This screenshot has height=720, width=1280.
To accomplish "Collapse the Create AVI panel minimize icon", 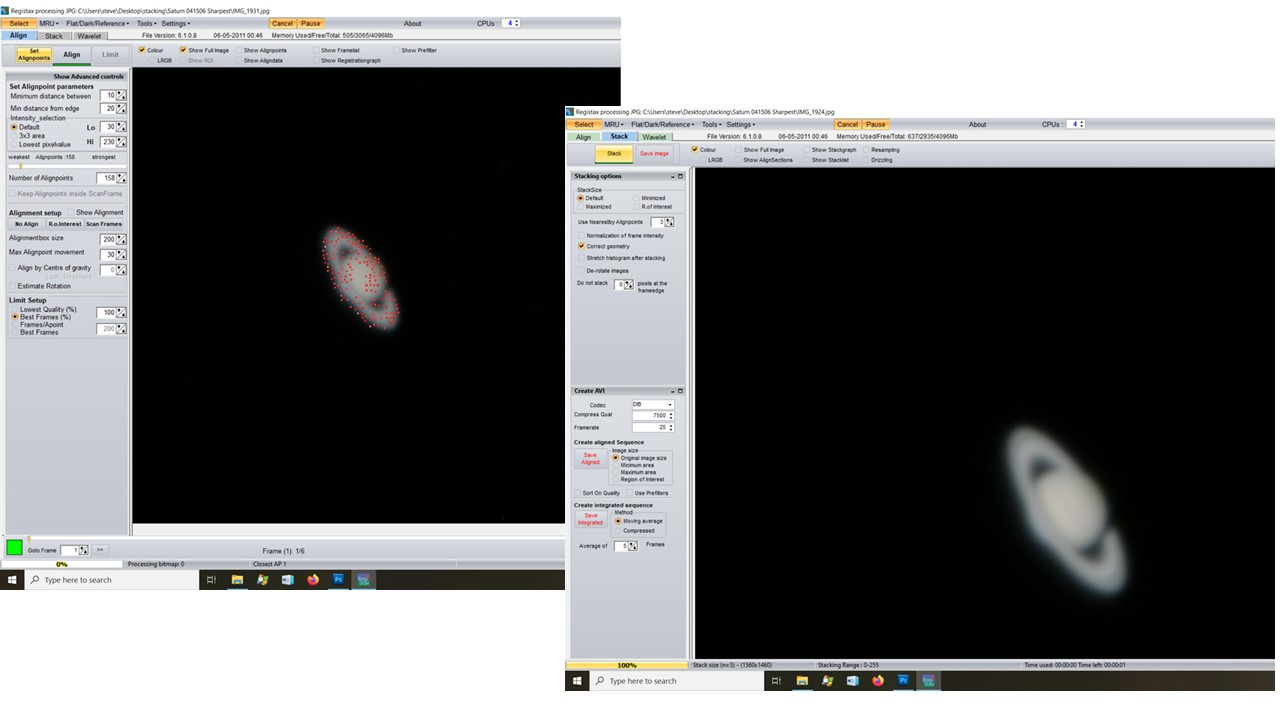I will coord(672,391).
